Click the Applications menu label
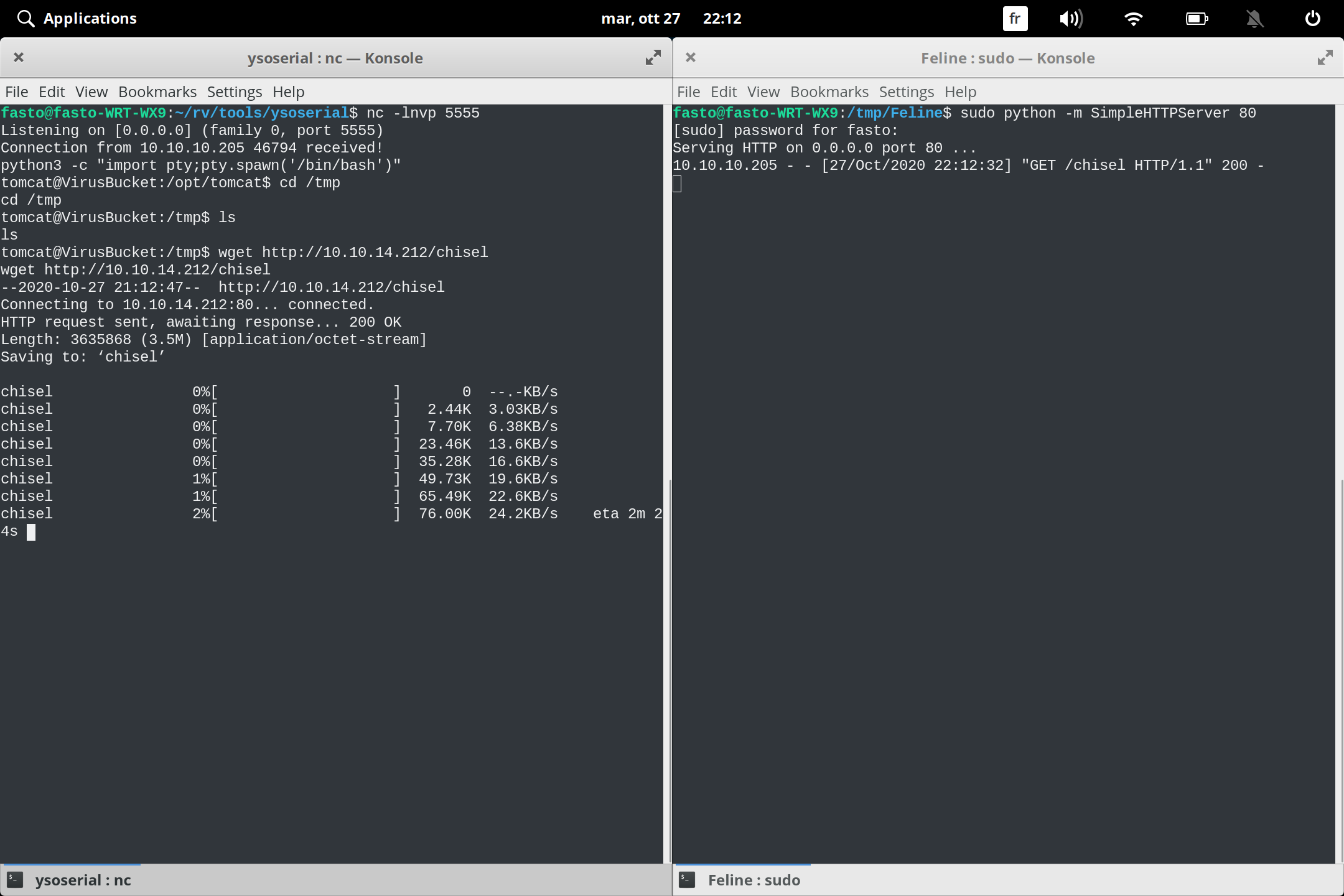Image resolution: width=1344 pixels, height=896 pixels. click(x=90, y=19)
